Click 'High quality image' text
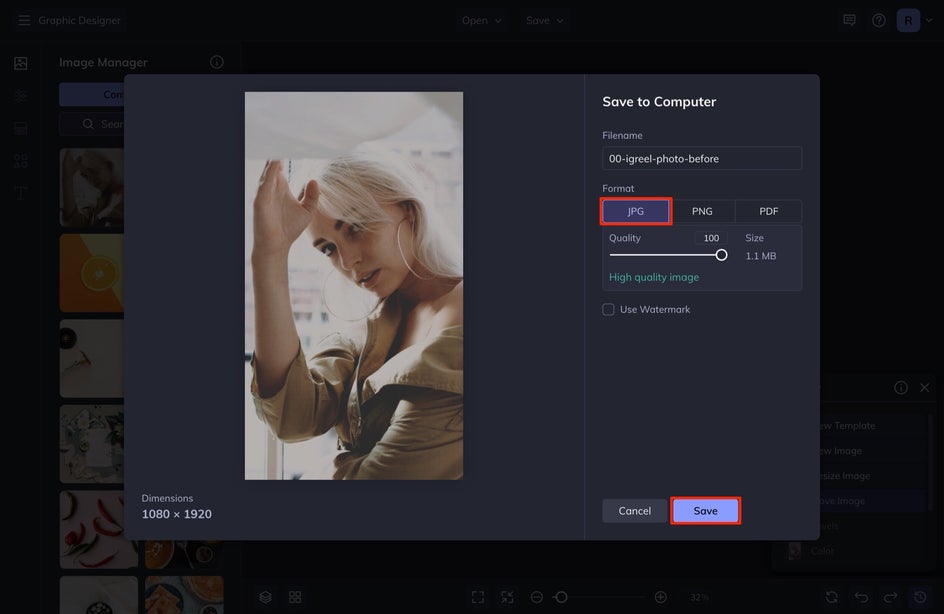944x614 pixels. tap(654, 278)
